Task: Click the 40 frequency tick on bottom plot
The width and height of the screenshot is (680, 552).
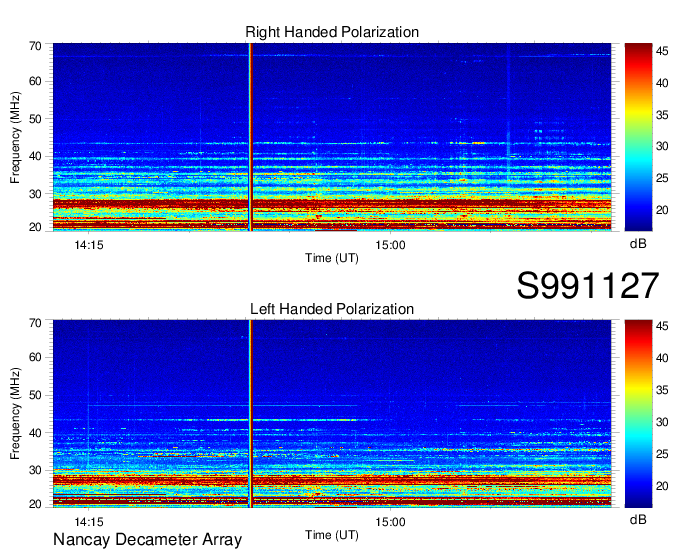Action: click(x=35, y=433)
